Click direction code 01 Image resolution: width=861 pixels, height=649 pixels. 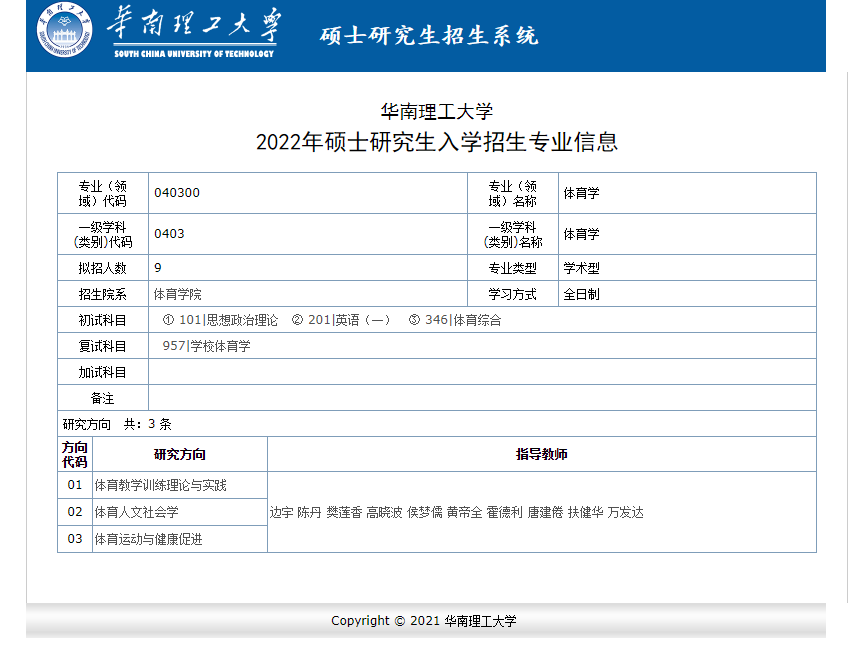point(75,485)
